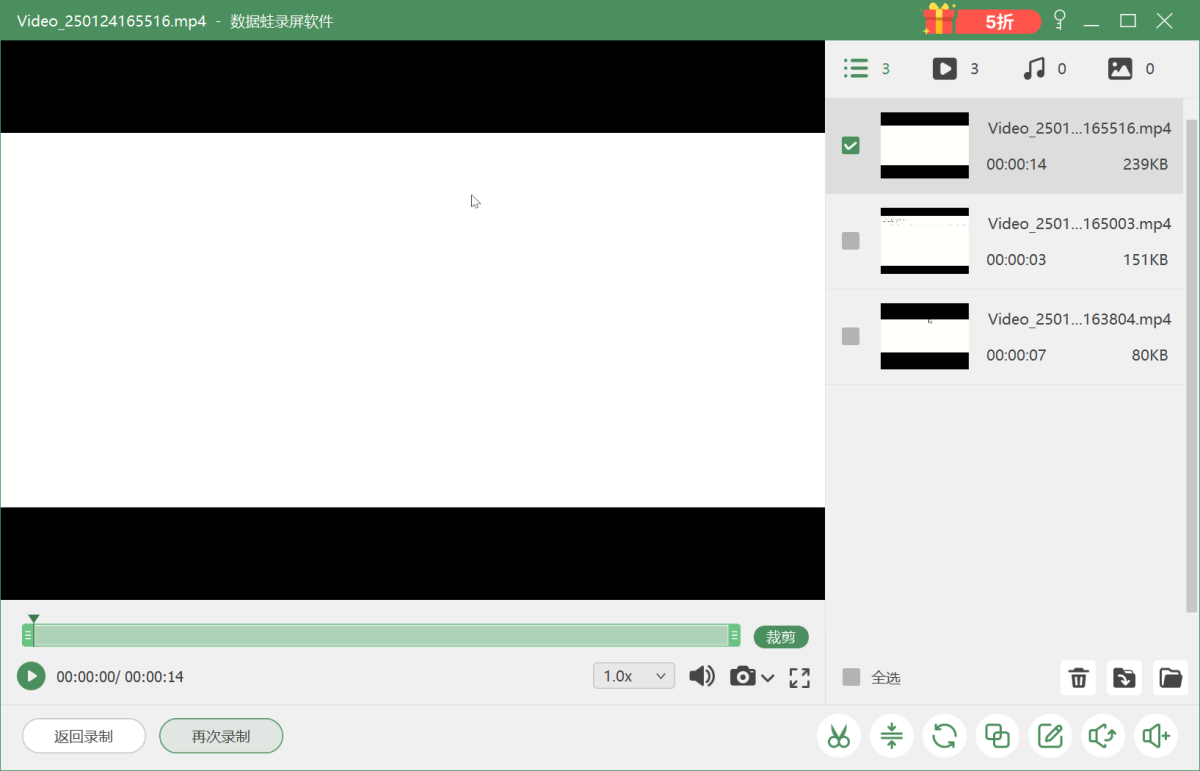Click the 再次录制 button

221,736
